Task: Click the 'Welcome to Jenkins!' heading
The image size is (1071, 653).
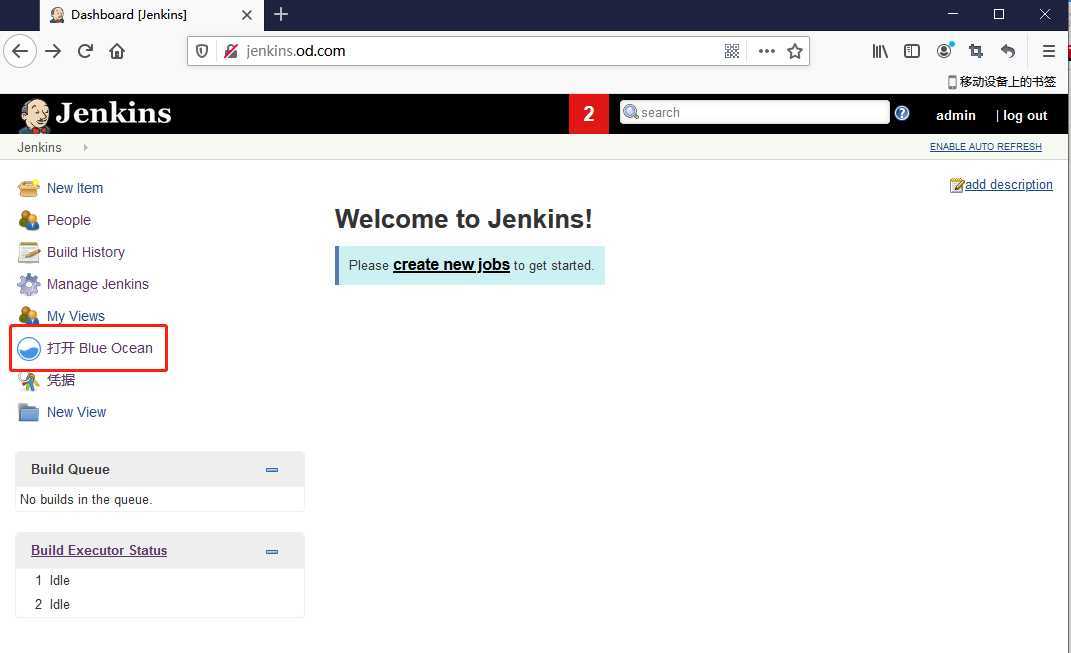Action: 464,219
